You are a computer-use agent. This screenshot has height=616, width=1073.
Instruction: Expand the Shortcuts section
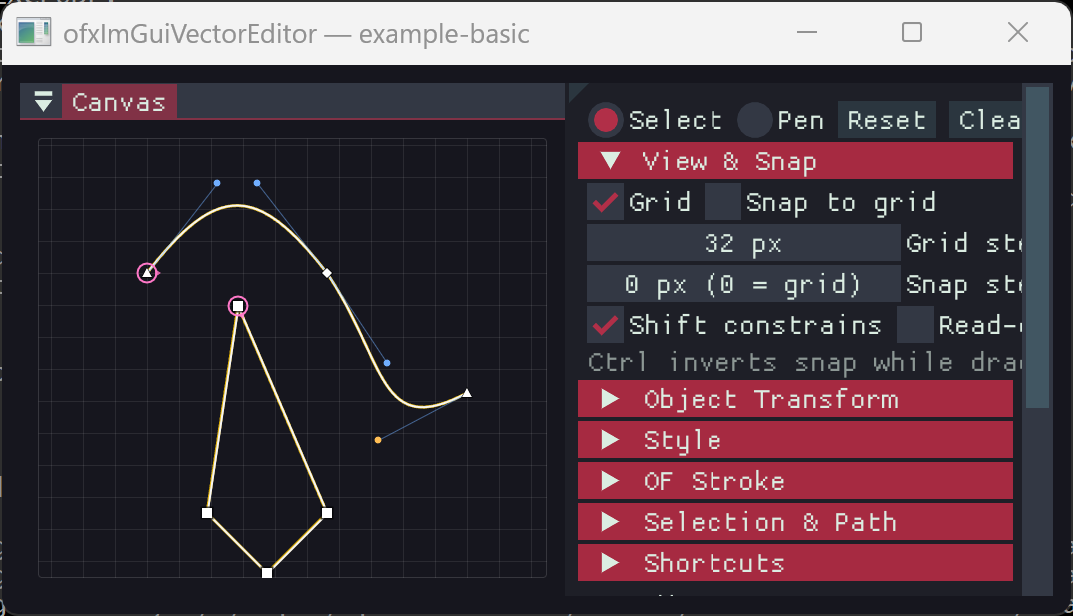pyautogui.click(x=795, y=563)
